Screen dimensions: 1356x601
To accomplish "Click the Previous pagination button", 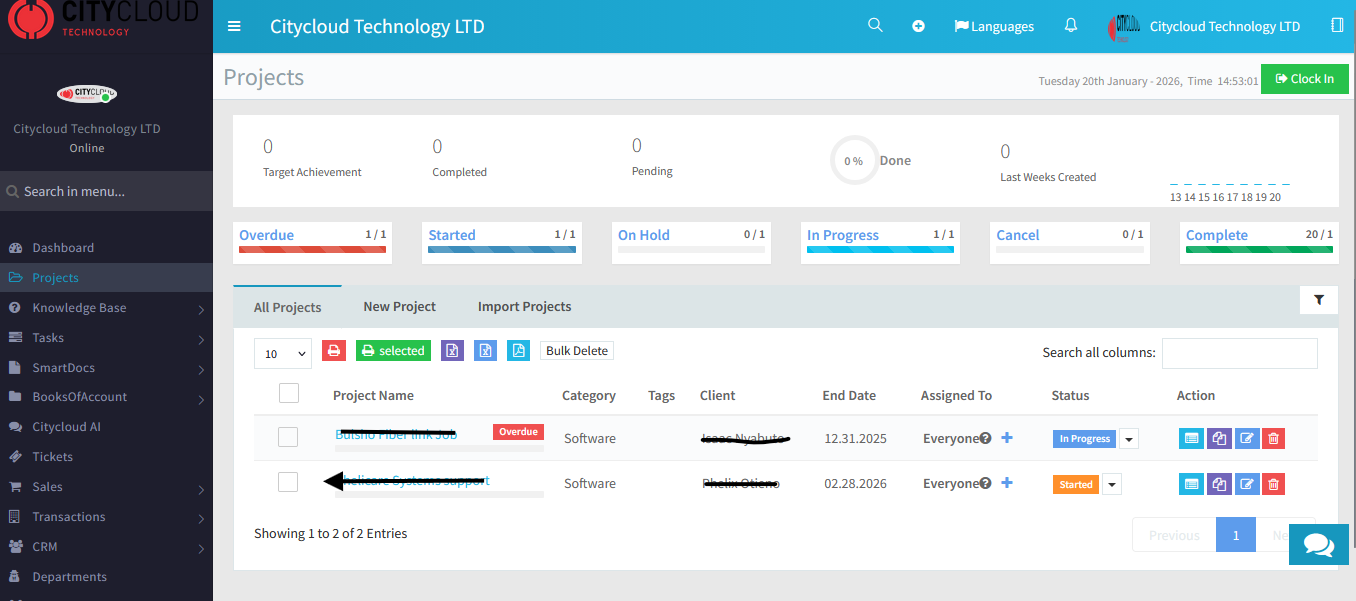I will click(x=1174, y=535).
